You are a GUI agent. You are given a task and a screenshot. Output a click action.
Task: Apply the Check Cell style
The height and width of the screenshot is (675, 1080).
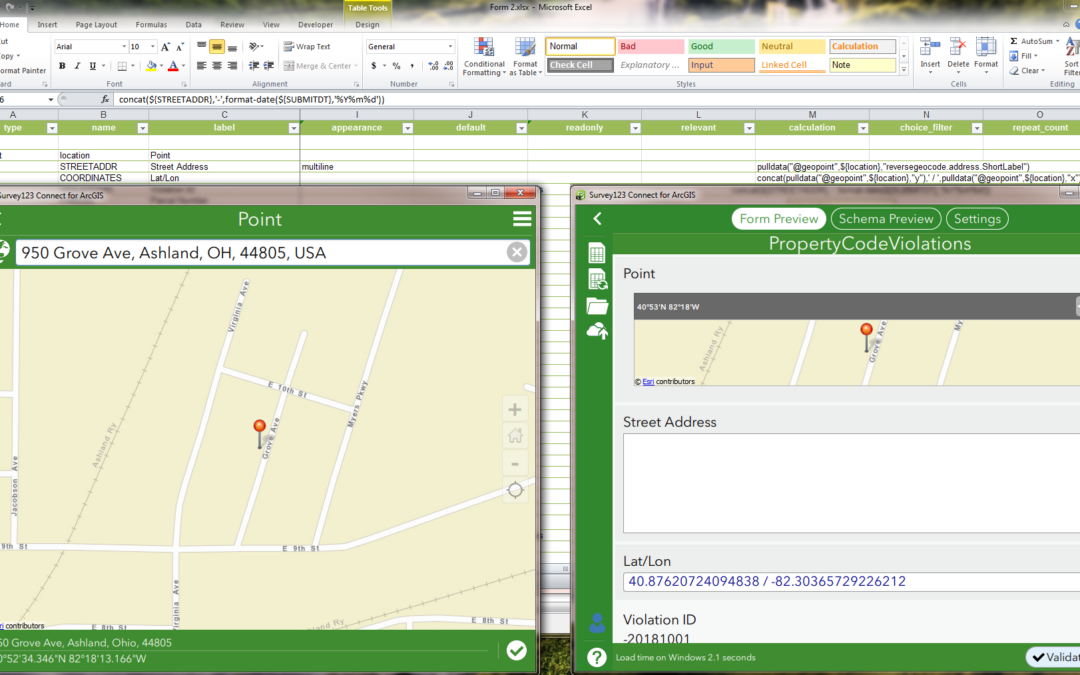tap(580, 65)
